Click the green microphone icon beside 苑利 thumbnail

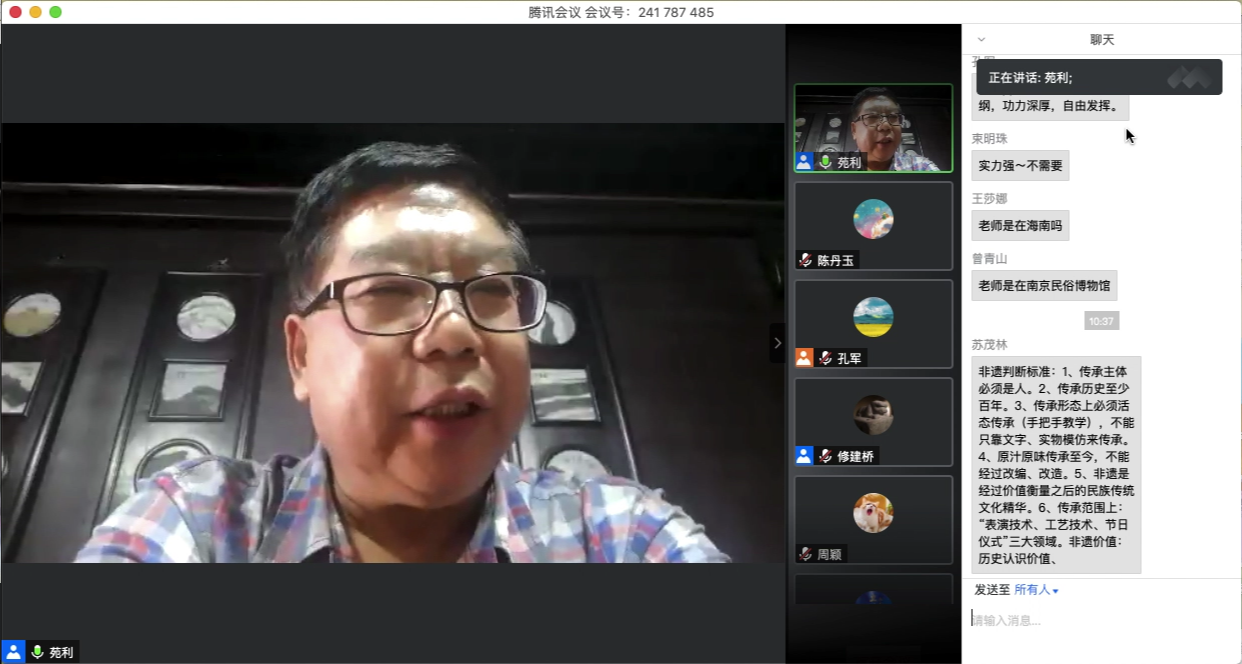[x=826, y=162]
